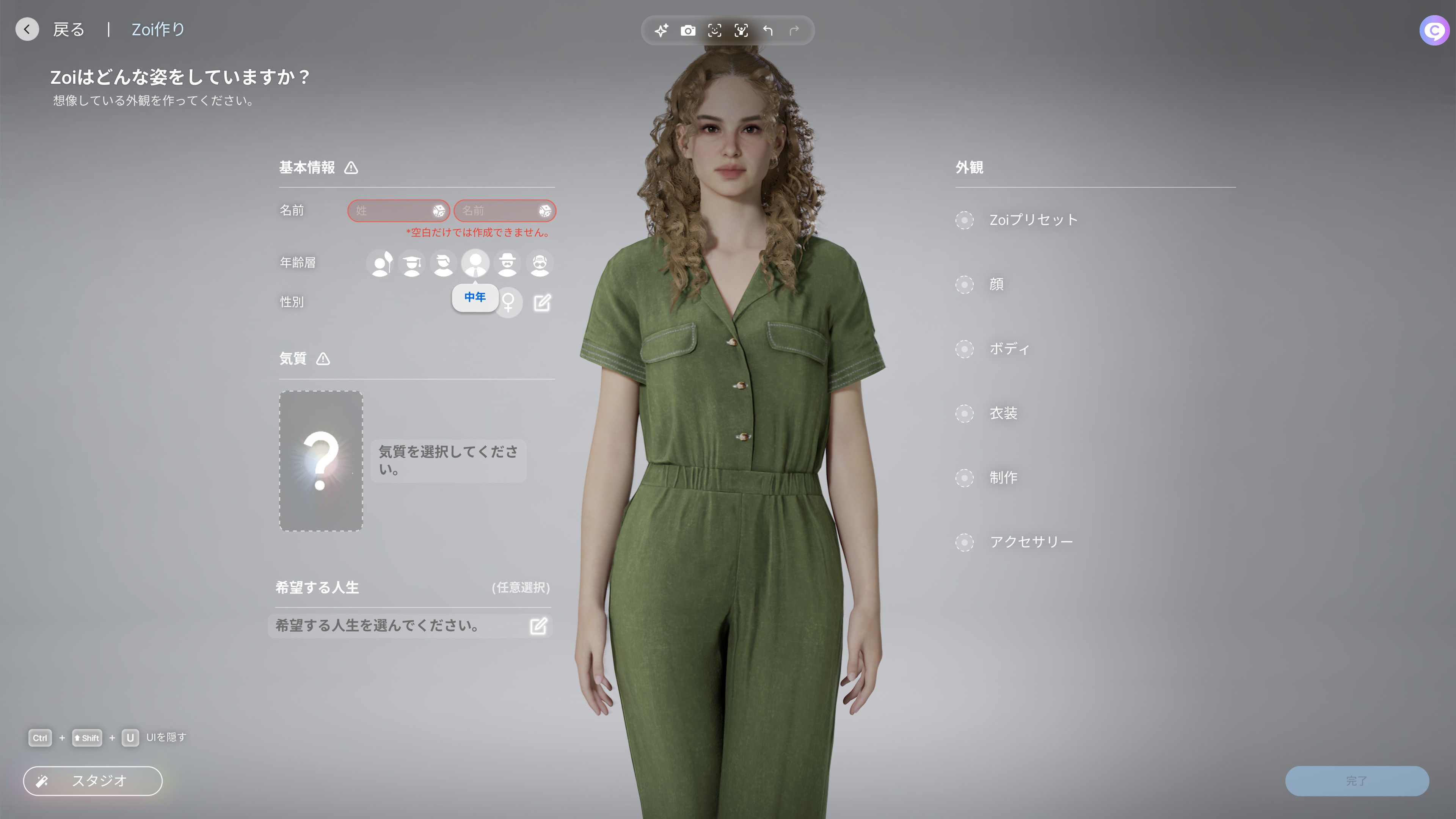Click the face focus frame icon

point(714,30)
